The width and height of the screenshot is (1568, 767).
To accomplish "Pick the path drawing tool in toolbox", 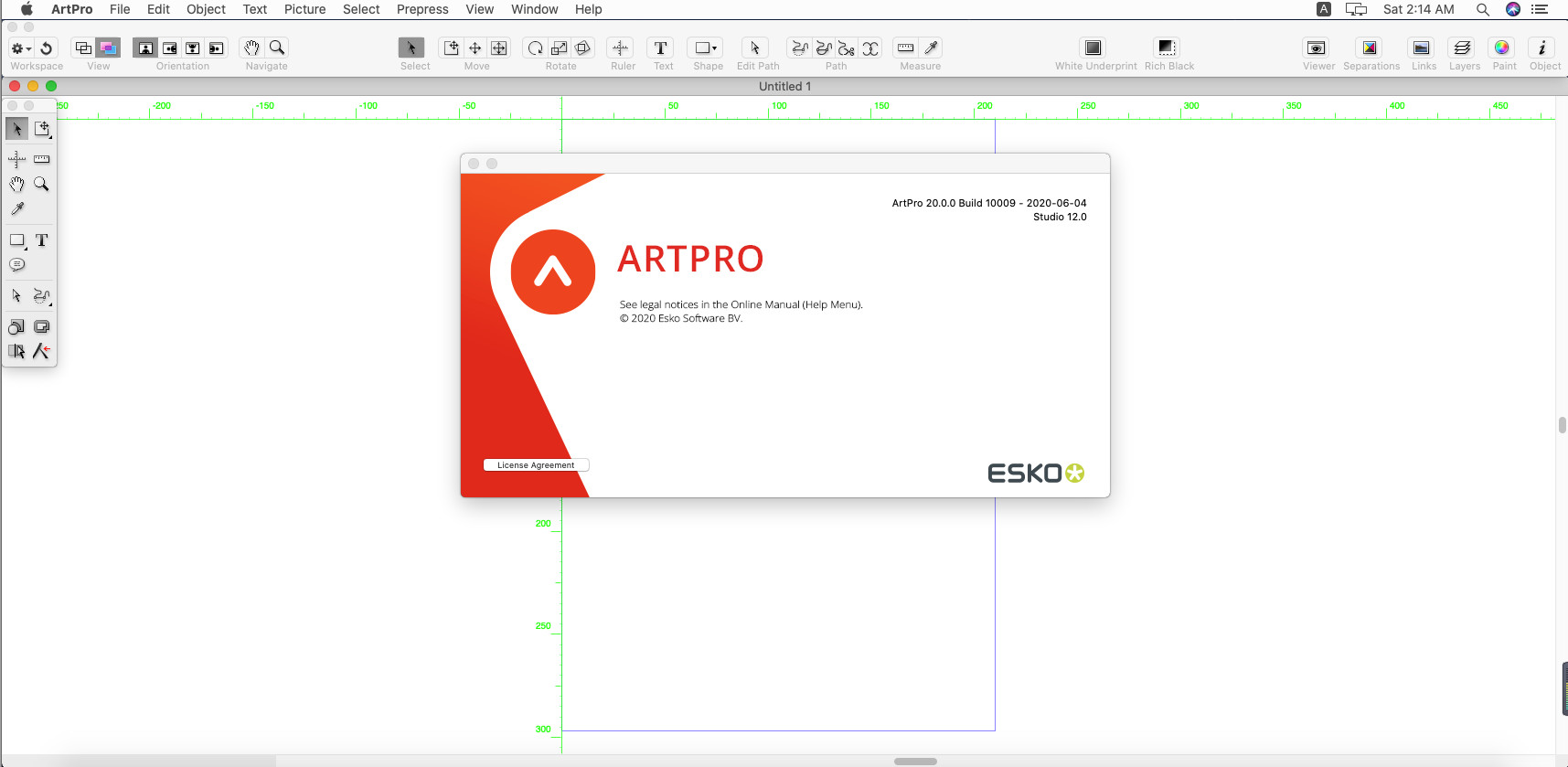I will point(42,296).
